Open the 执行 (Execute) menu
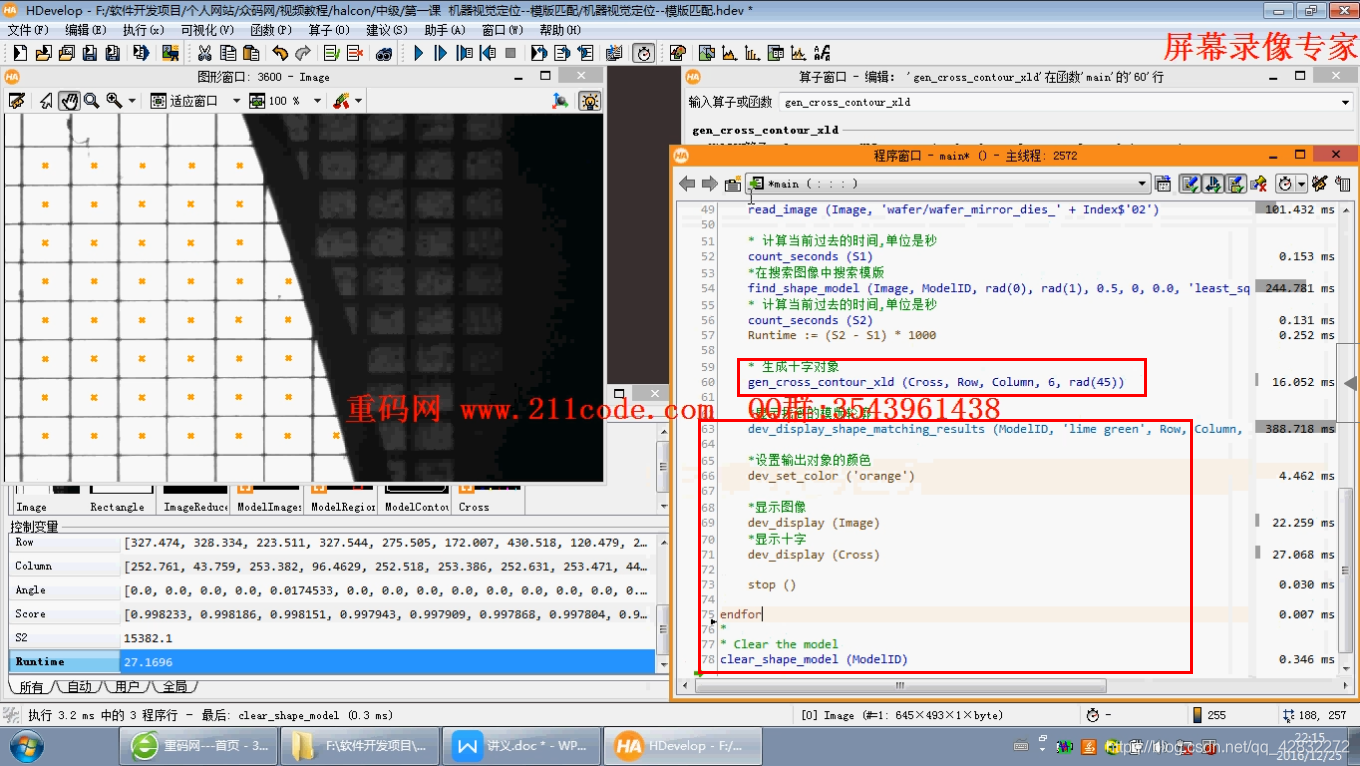The width and height of the screenshot is (1360, 766). point(144,30)
